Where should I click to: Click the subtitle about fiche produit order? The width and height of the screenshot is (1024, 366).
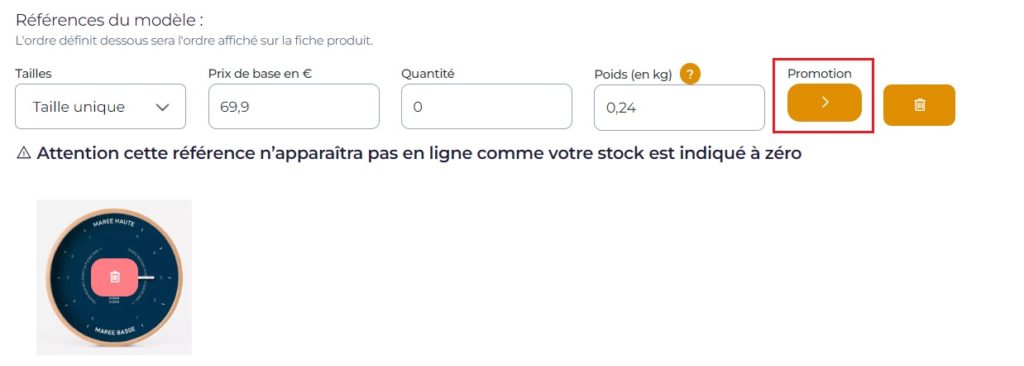[194, 41]
